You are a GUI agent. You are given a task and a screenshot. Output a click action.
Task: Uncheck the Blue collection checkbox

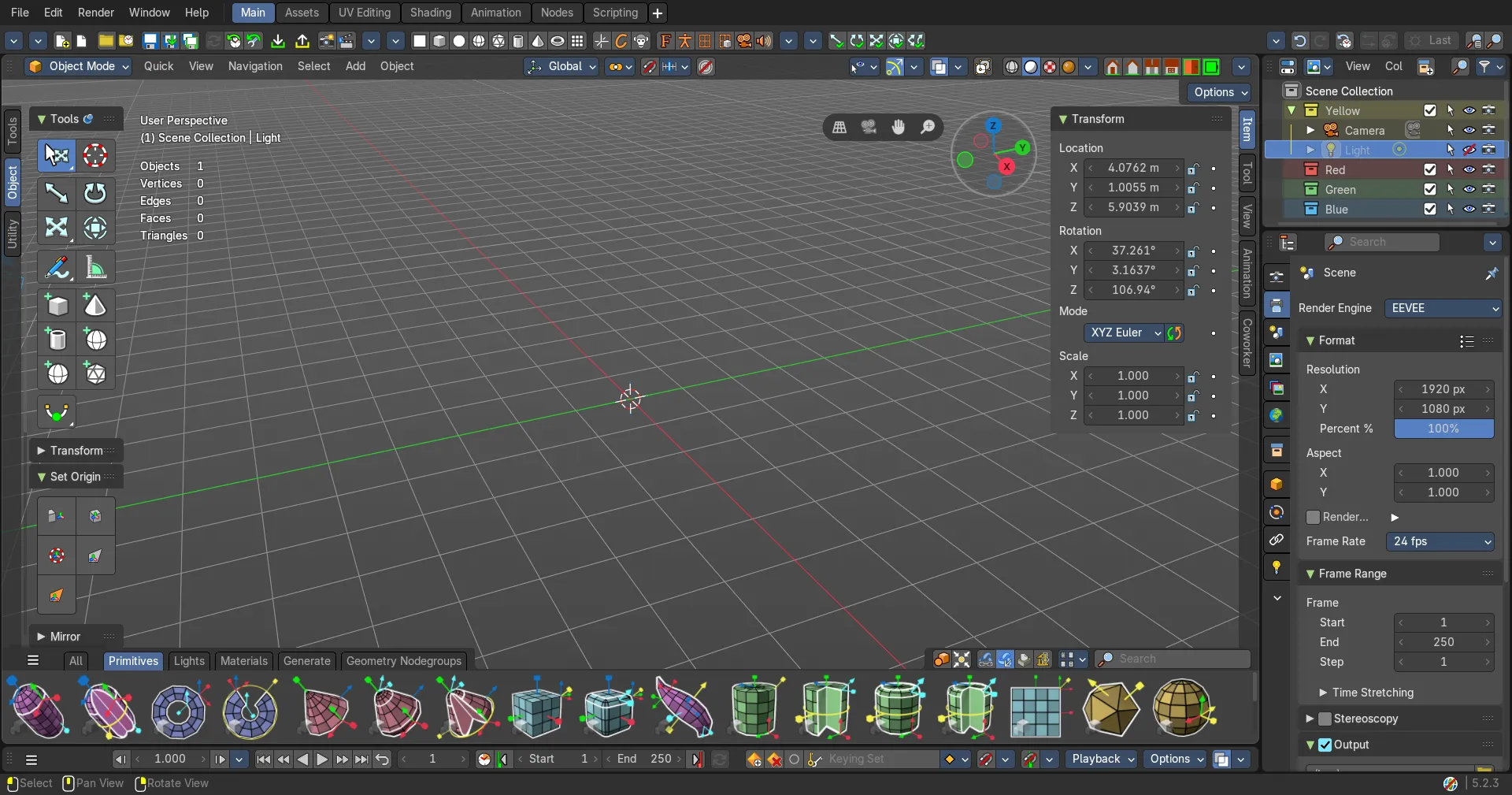point(1430,209)
